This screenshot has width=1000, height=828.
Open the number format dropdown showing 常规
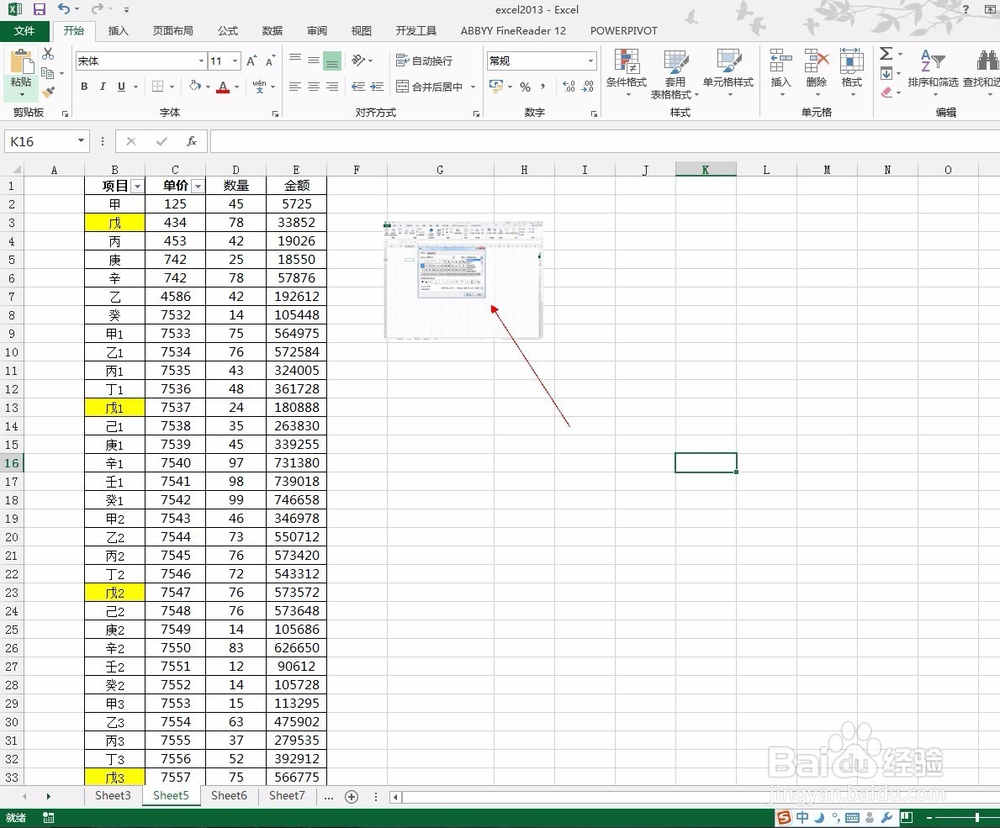[x=592, y=61]
